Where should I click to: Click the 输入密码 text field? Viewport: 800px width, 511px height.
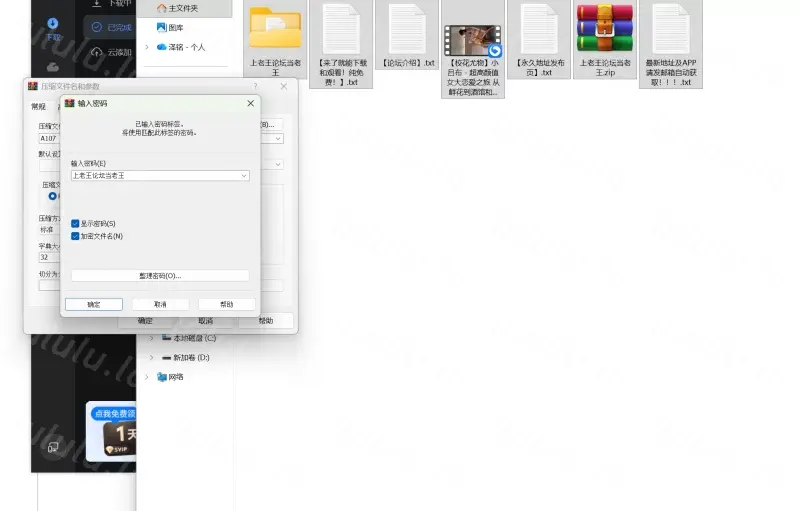point(154,176)
